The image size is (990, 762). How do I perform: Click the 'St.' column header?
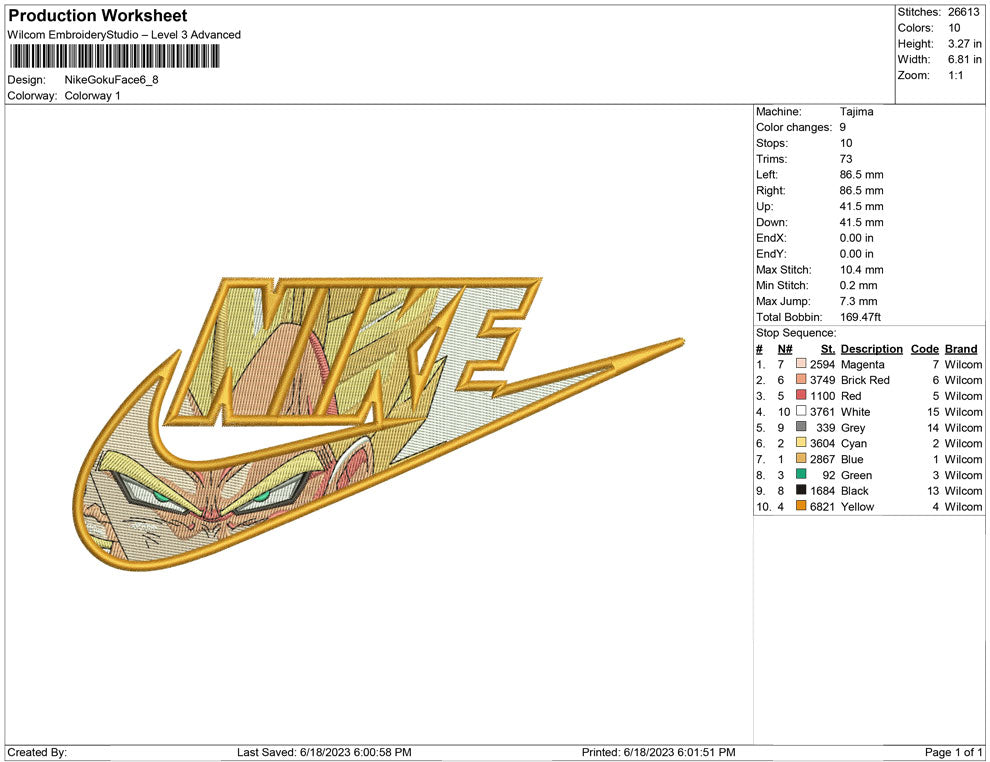coord(828,348)
